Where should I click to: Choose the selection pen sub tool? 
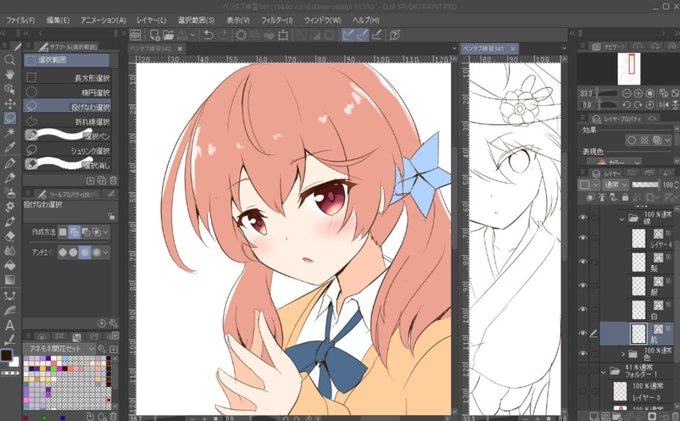(x=67, y=135)
